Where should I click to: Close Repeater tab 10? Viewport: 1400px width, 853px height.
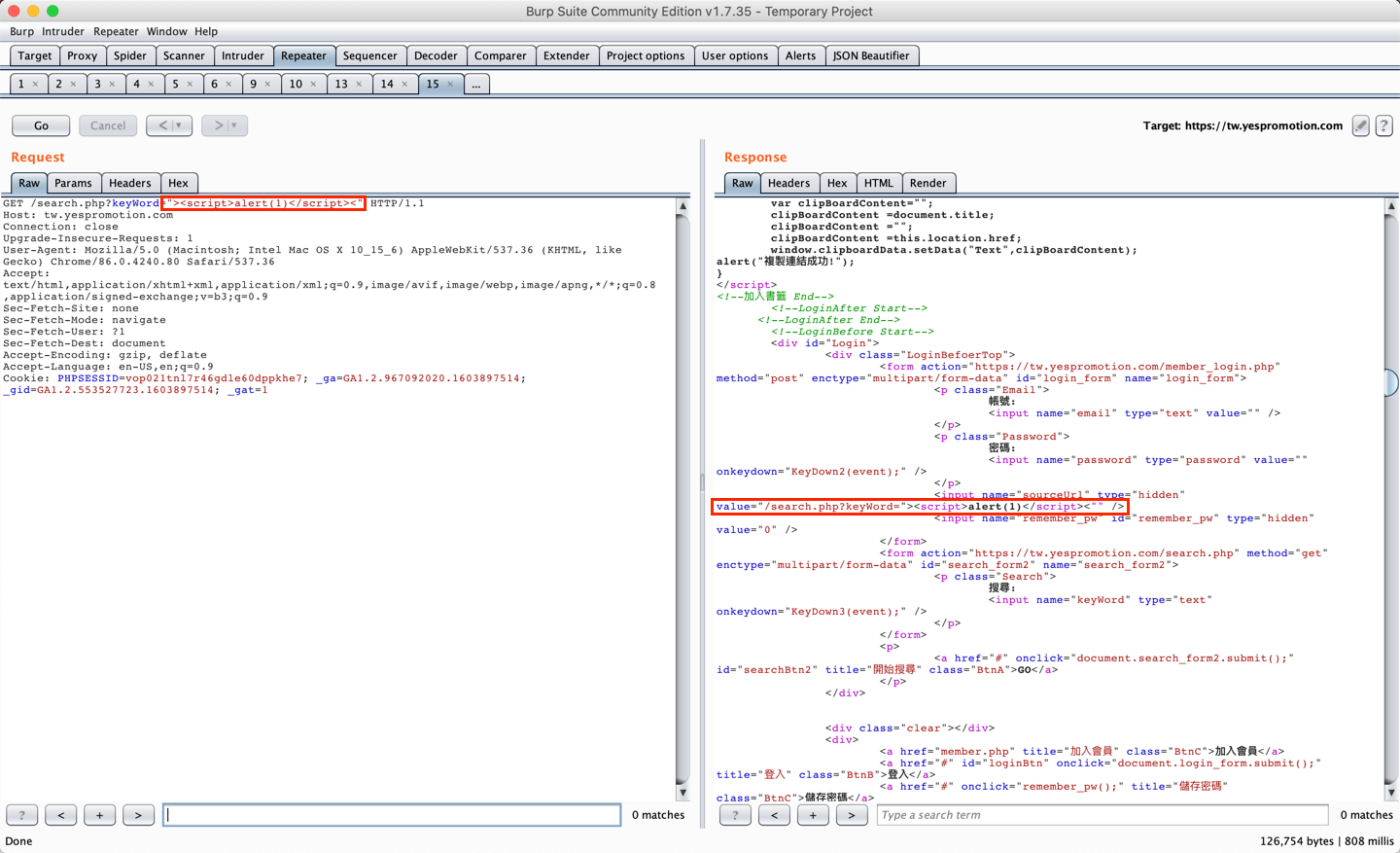pos(314,85)
